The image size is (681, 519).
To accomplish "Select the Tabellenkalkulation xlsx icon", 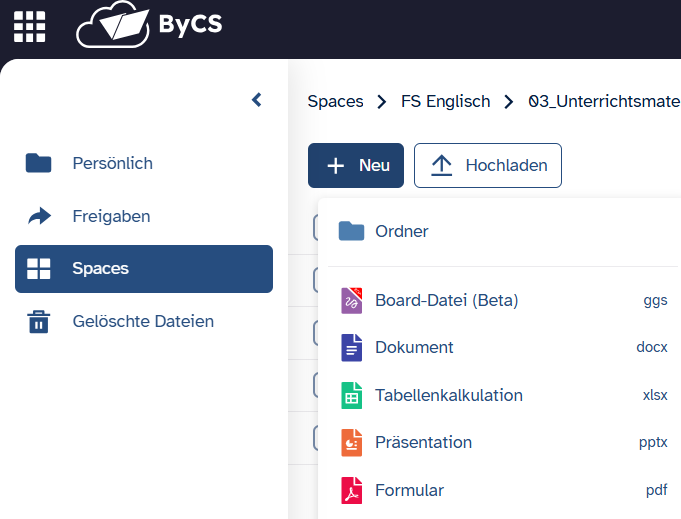I will click(x=351, y=395).
